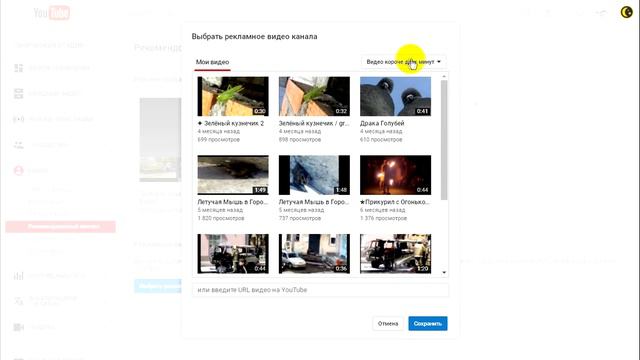
Task: Click the video list scrollbar thumb
Action: point(444,140)
